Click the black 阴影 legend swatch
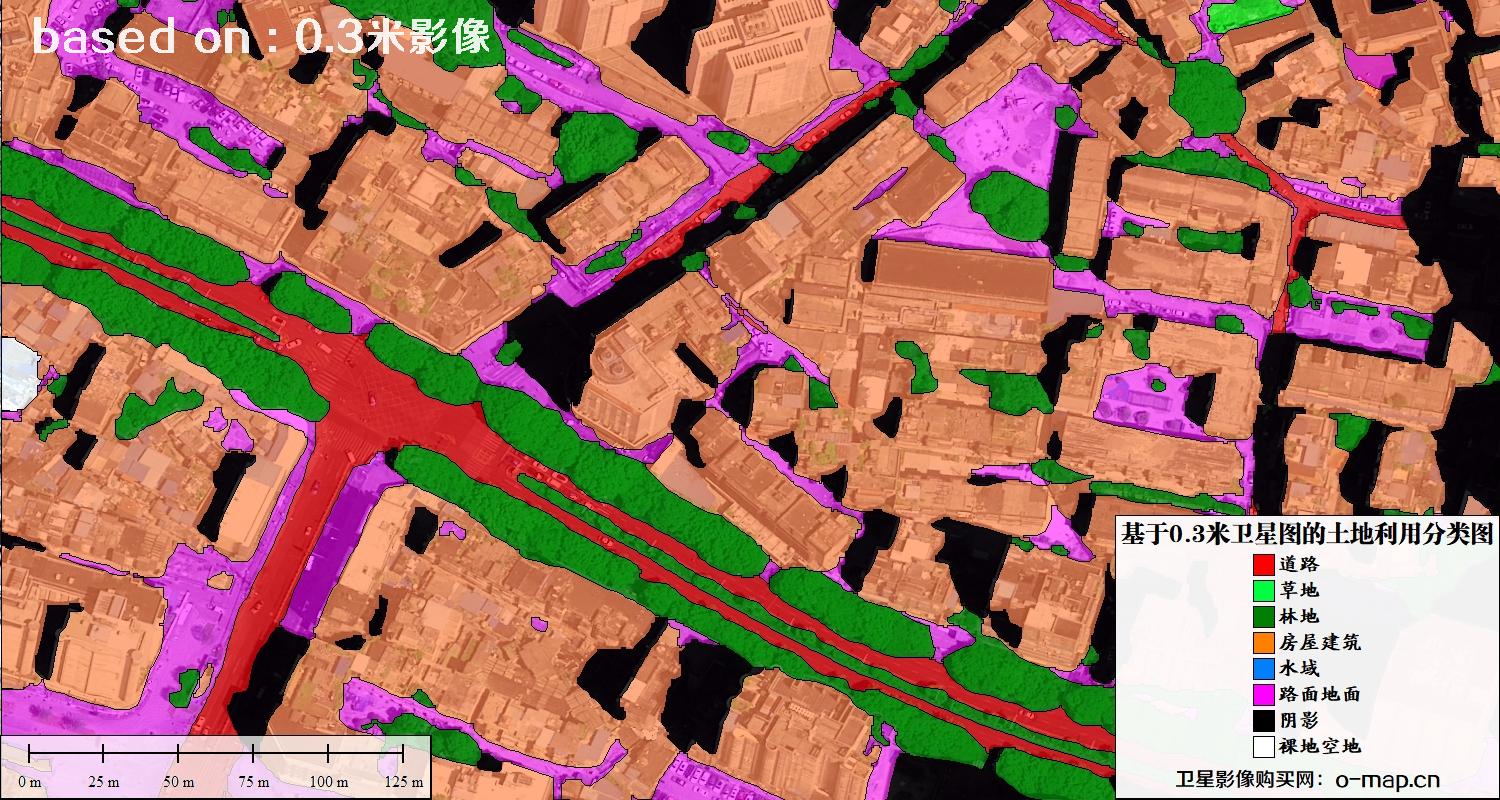 point(1264,720)
